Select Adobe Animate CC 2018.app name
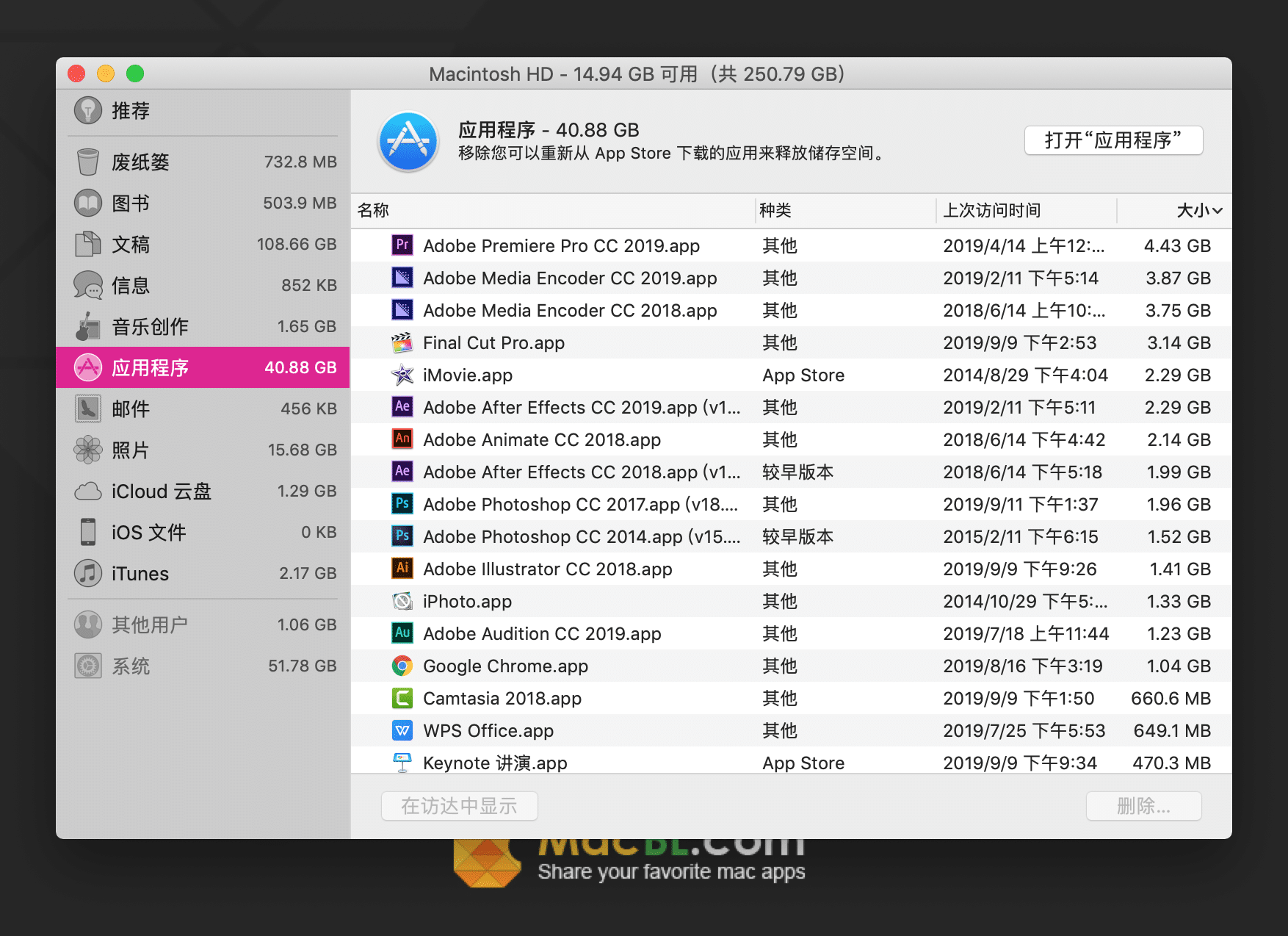1288x936 pixels. click(x=542, y=439)
